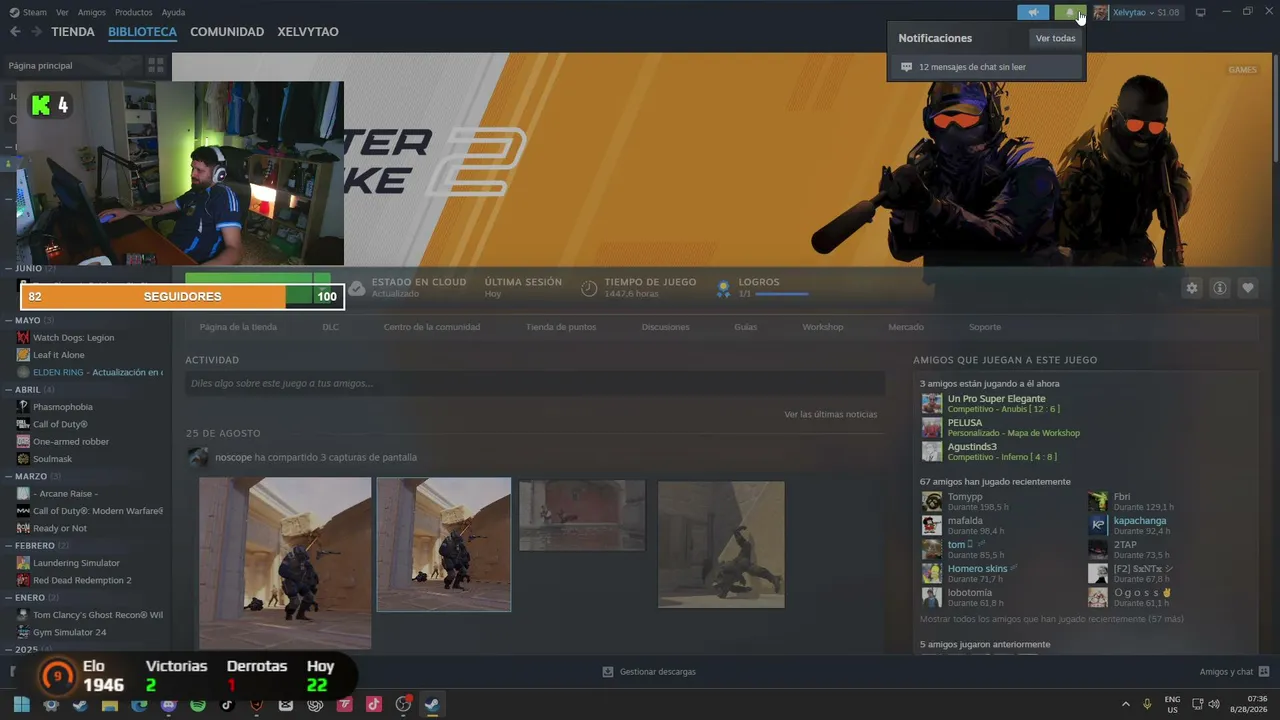Show all recently played friends link
Viewport: 1280px width, 720px height.
coord(1052,619)
